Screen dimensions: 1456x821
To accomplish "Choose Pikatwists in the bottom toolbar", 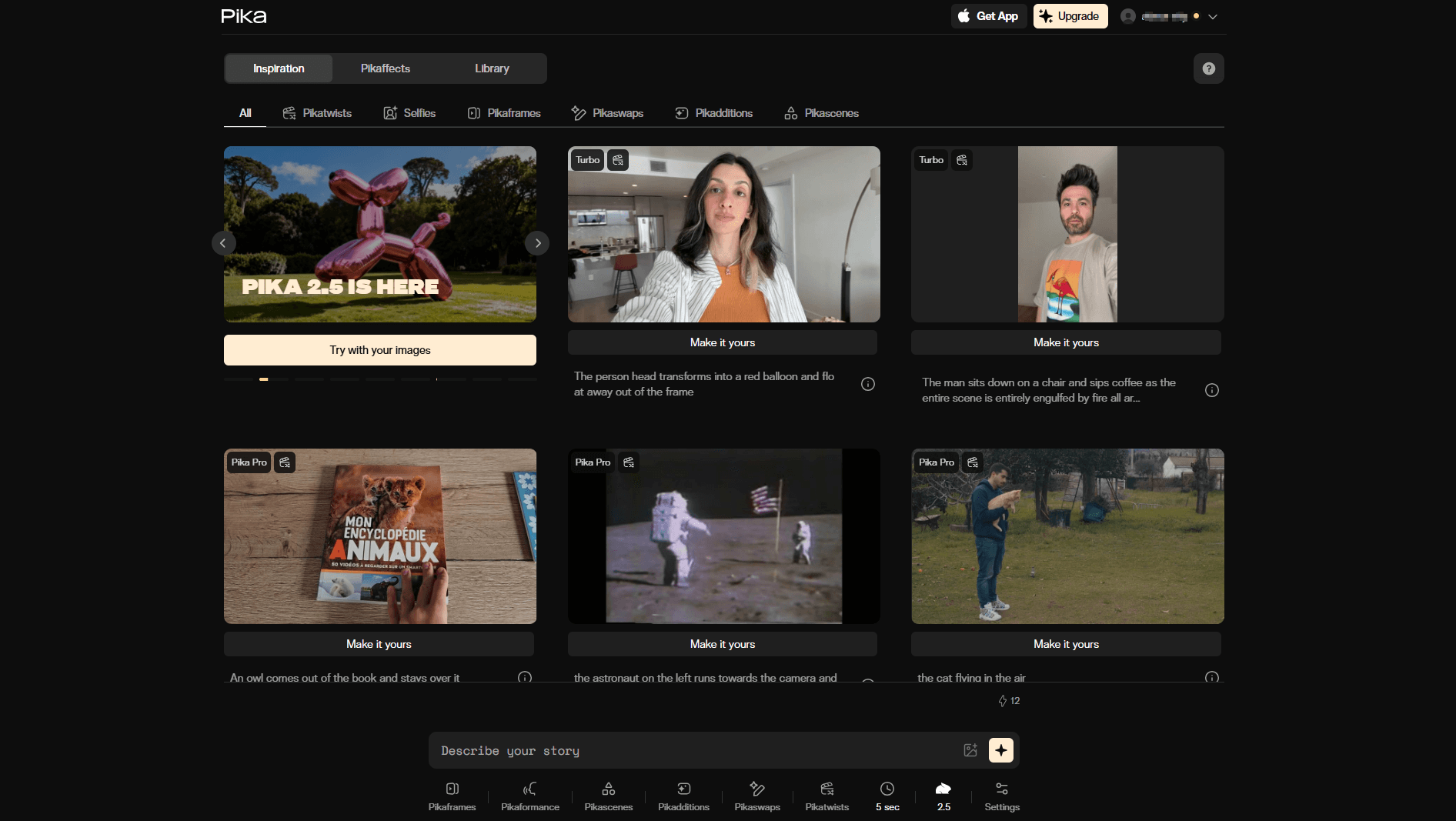I will point(827,796).
